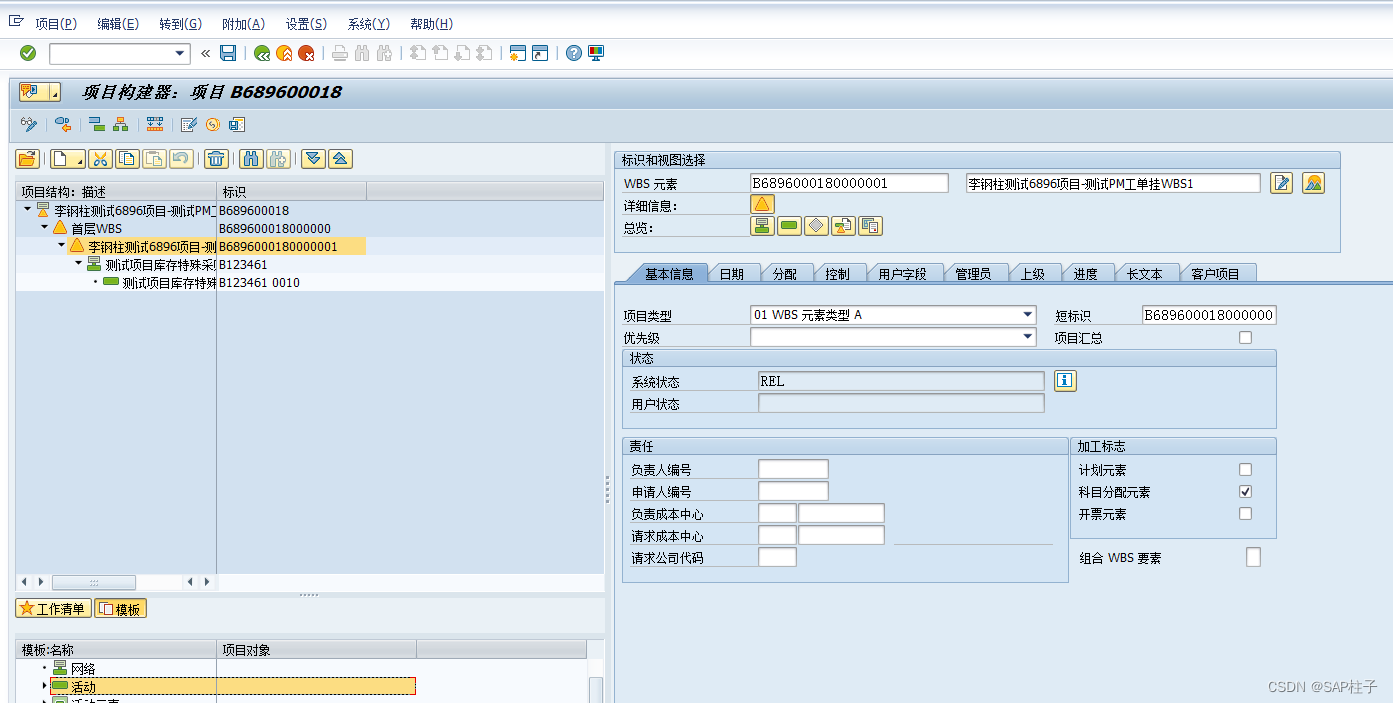
Task: Select the B123461 0010 activity row
Action: click(190, 282)
